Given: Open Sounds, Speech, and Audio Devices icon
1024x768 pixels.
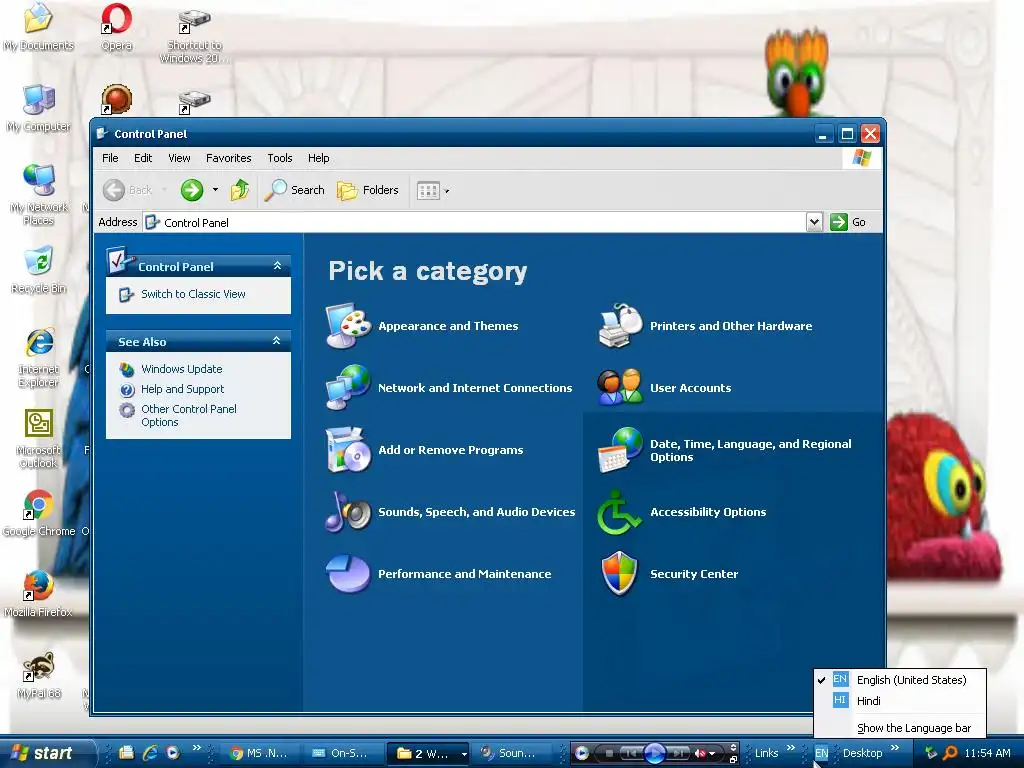Looking at the screenshot, I should (x=349, y=512).
